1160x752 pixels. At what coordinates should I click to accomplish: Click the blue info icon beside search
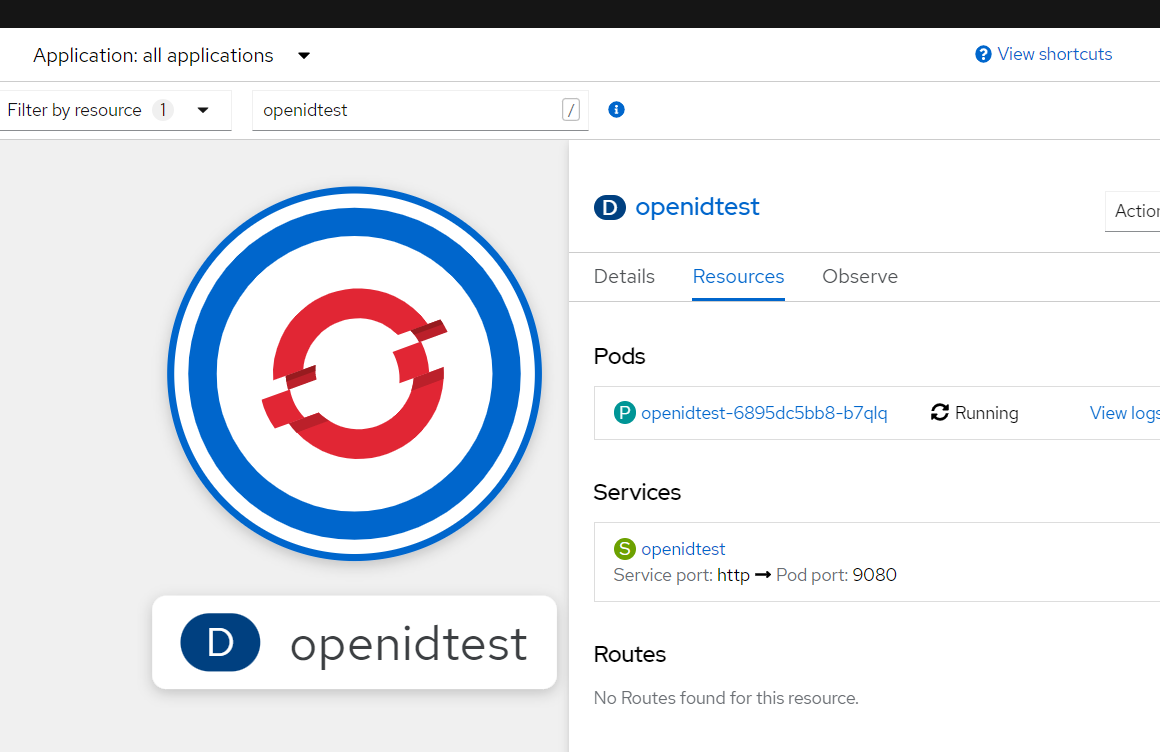point(616,110)
